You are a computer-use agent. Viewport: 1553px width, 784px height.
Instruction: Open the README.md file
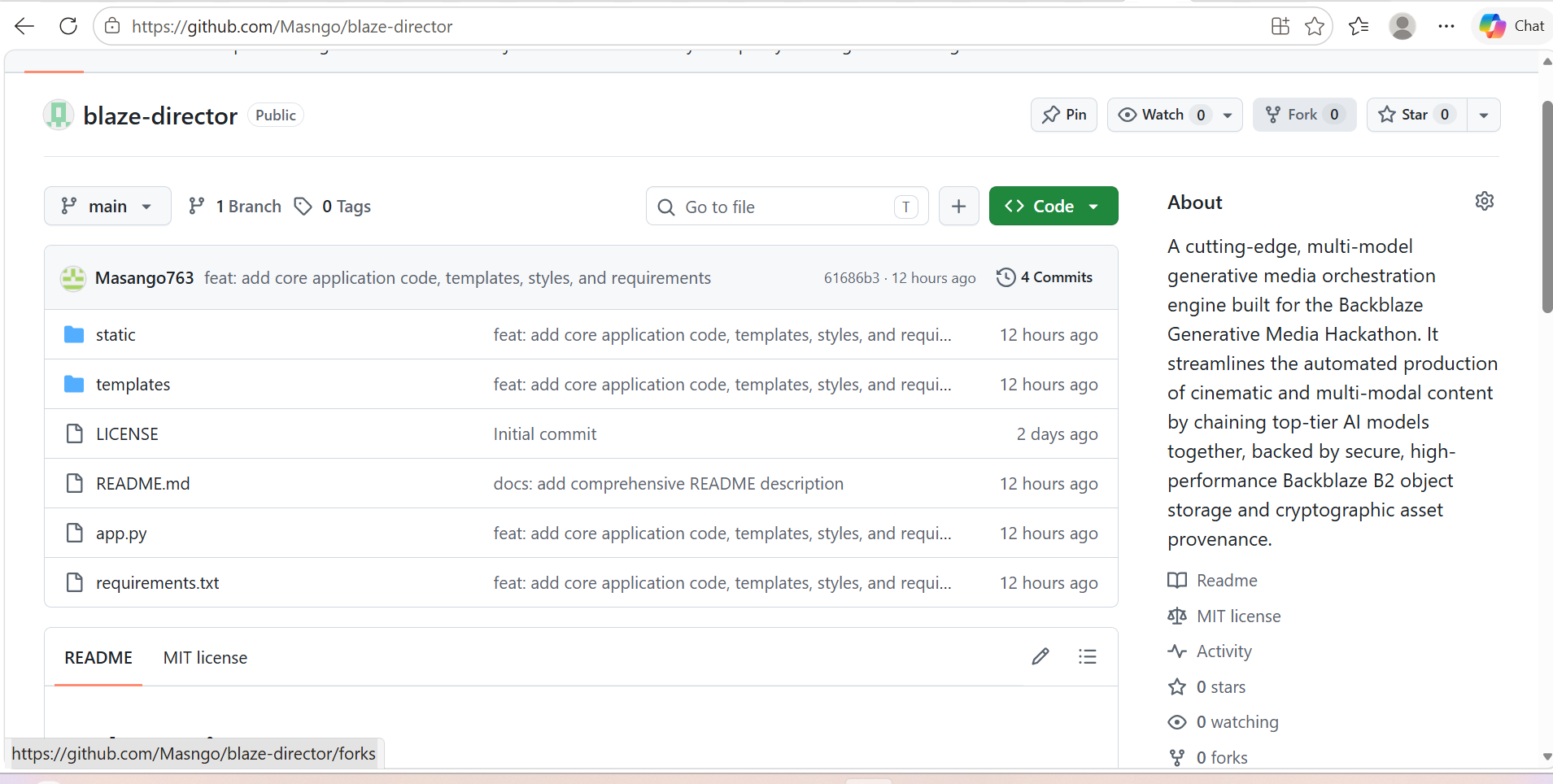point(142,483)
